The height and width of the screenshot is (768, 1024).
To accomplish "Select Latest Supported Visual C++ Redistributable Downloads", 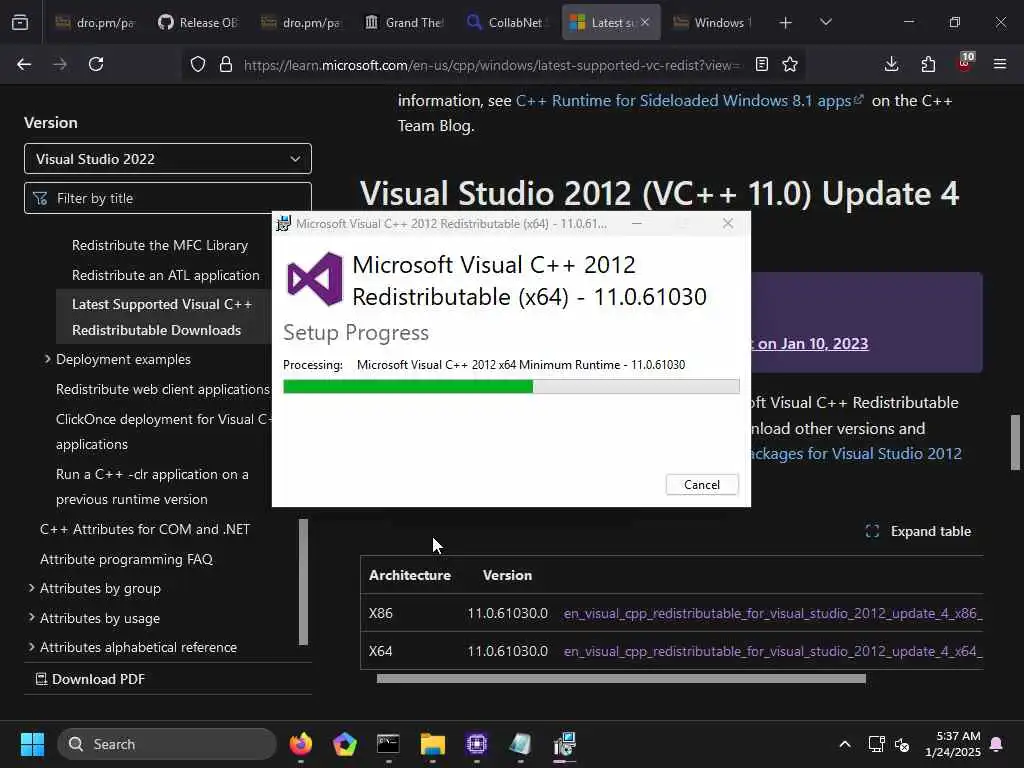I will tap(163, 317).
